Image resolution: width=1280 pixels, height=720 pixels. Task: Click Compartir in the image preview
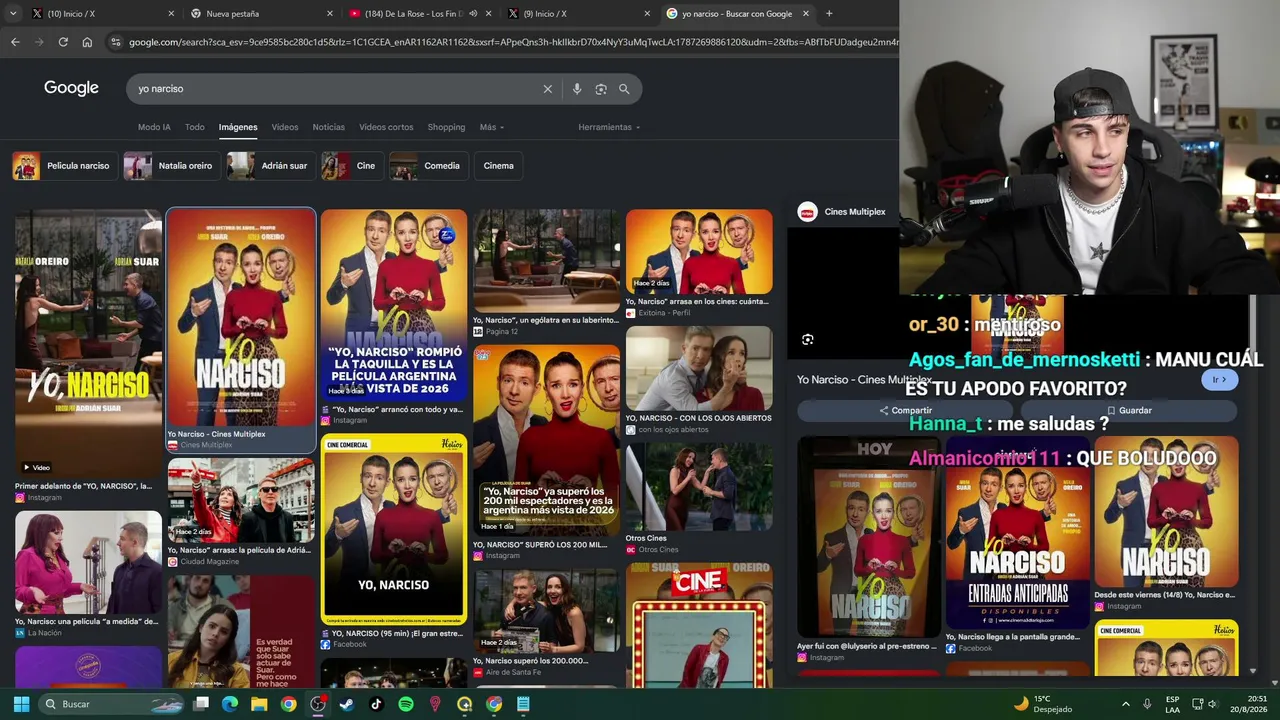coord(906,410)
